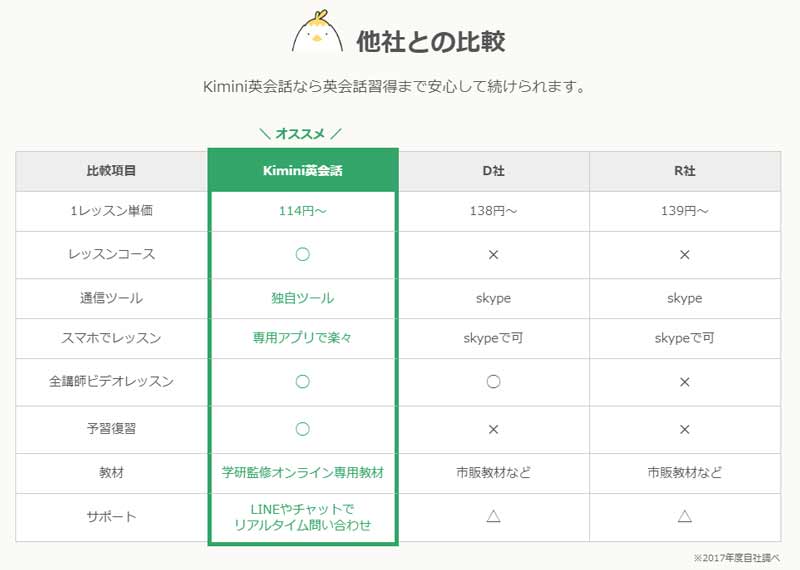Click the 専用アプリで楽々 cell
The image size is (800, 570).
[x=303, y=338]
